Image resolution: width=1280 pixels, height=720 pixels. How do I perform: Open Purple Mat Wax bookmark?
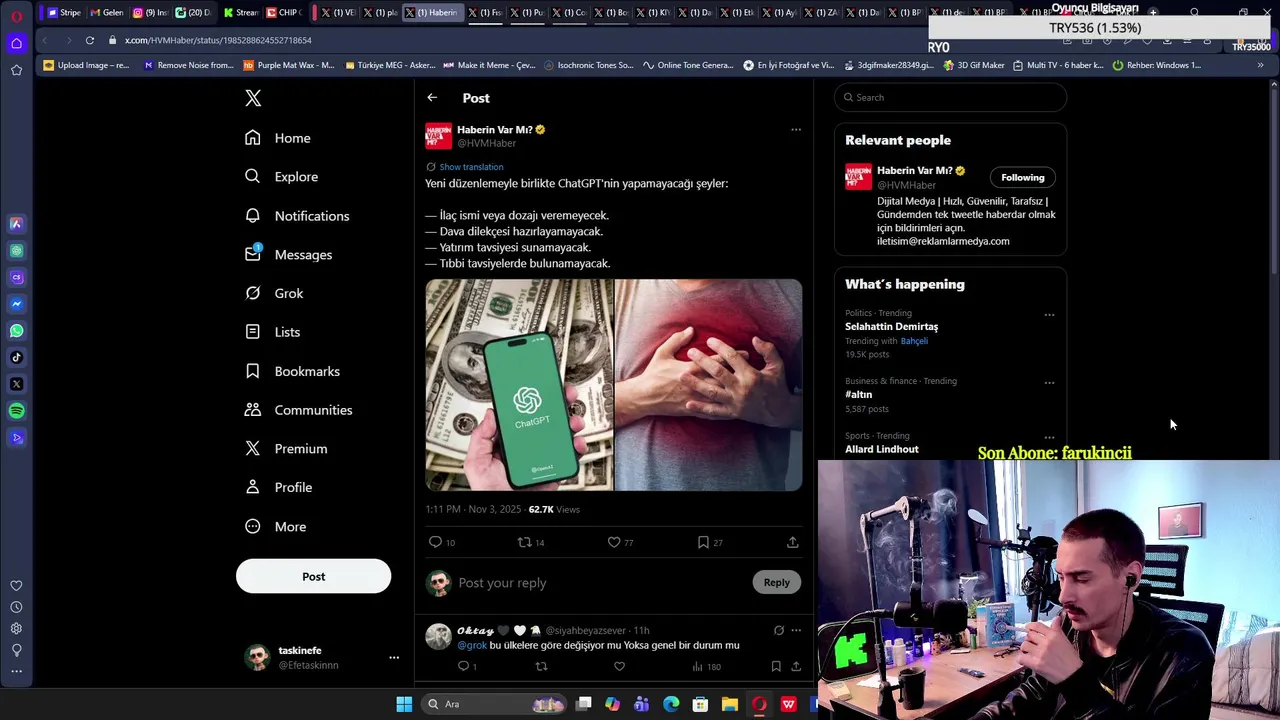[x=289, y=65]
